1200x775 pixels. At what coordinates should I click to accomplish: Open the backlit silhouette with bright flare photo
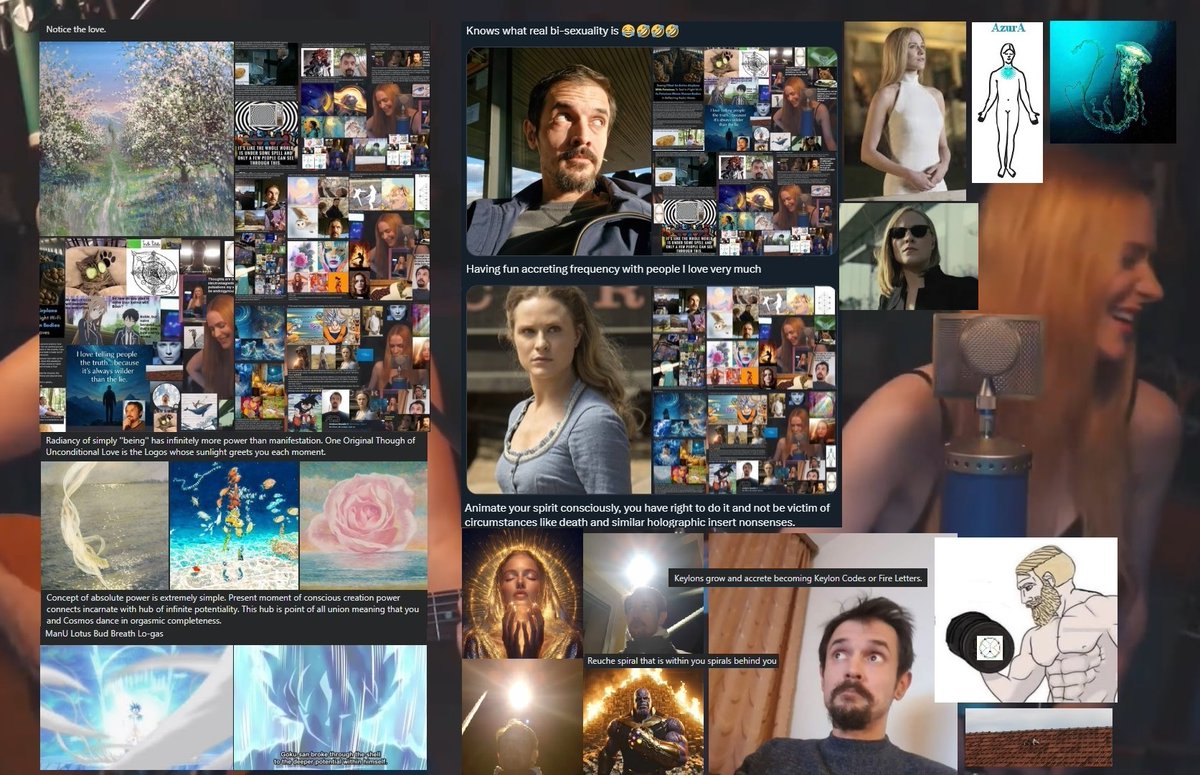(522, 717)
